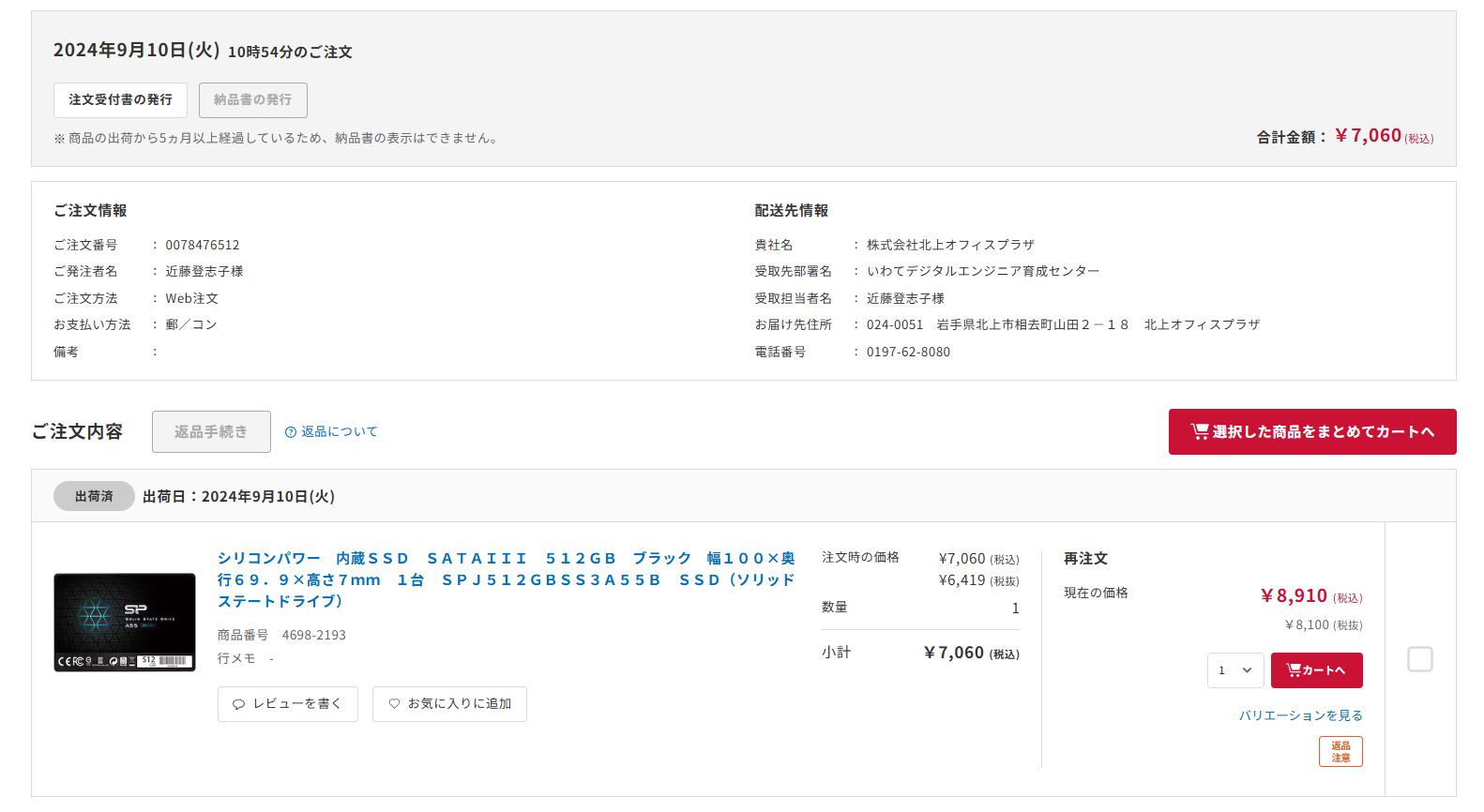1484x812 pixels.
Task: Click the 合計金額 total ¥7,060
Action: point(1368,136)
